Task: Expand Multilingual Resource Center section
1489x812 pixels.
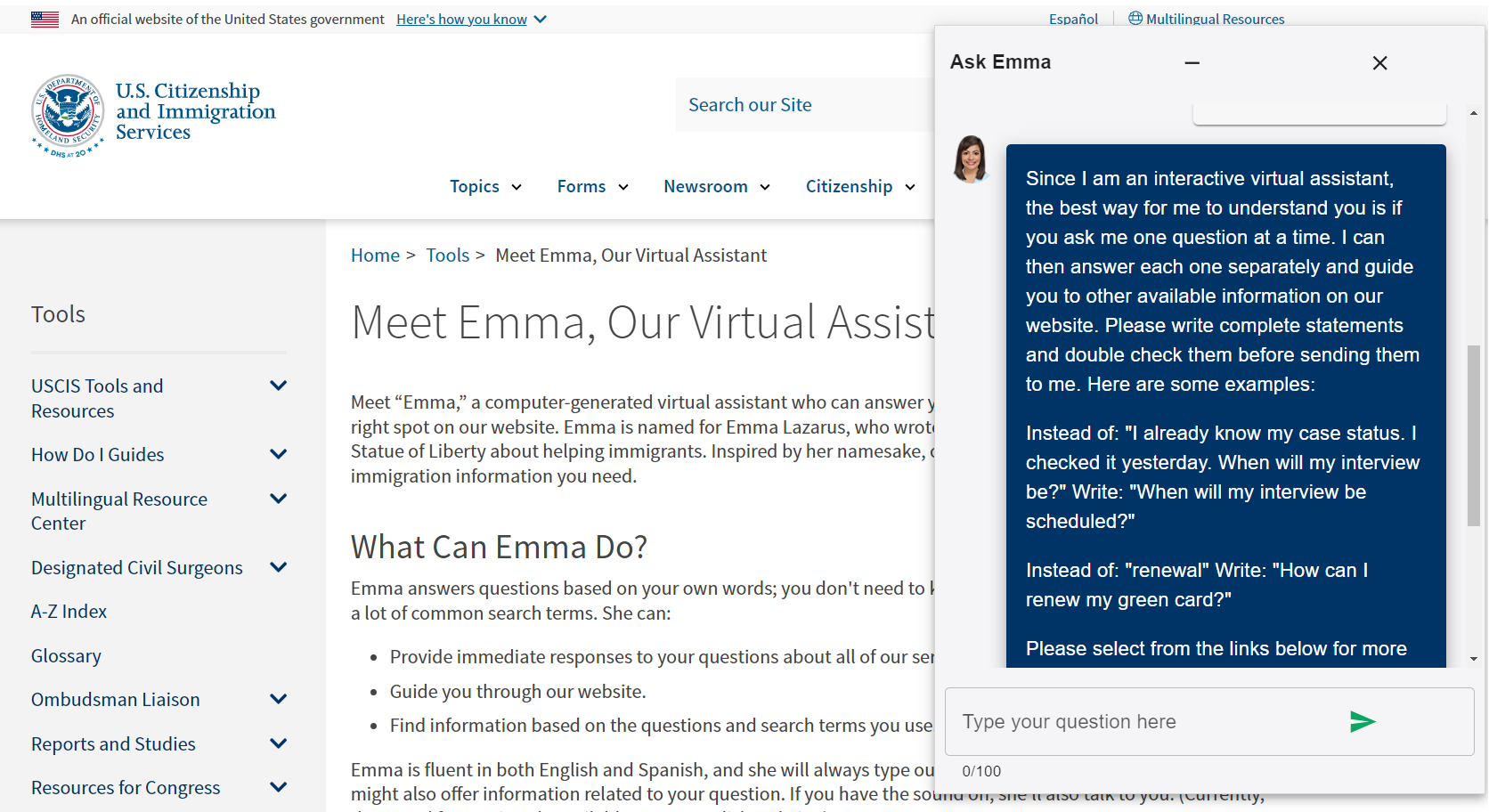Action: coord(279,499)
